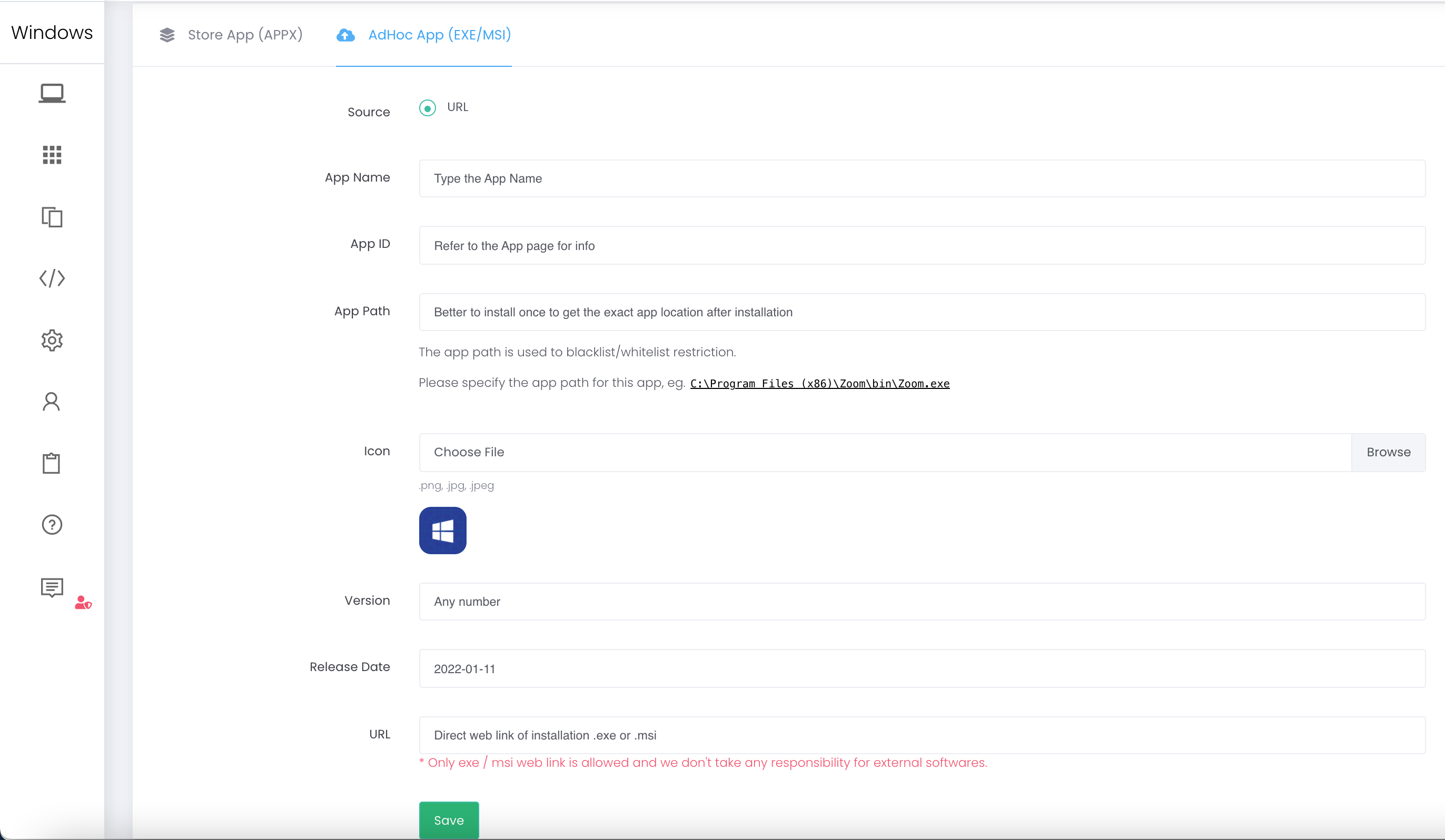Click the Zoom.exe example path link
The image size is (1445, 840).
(x=820, y=383)
